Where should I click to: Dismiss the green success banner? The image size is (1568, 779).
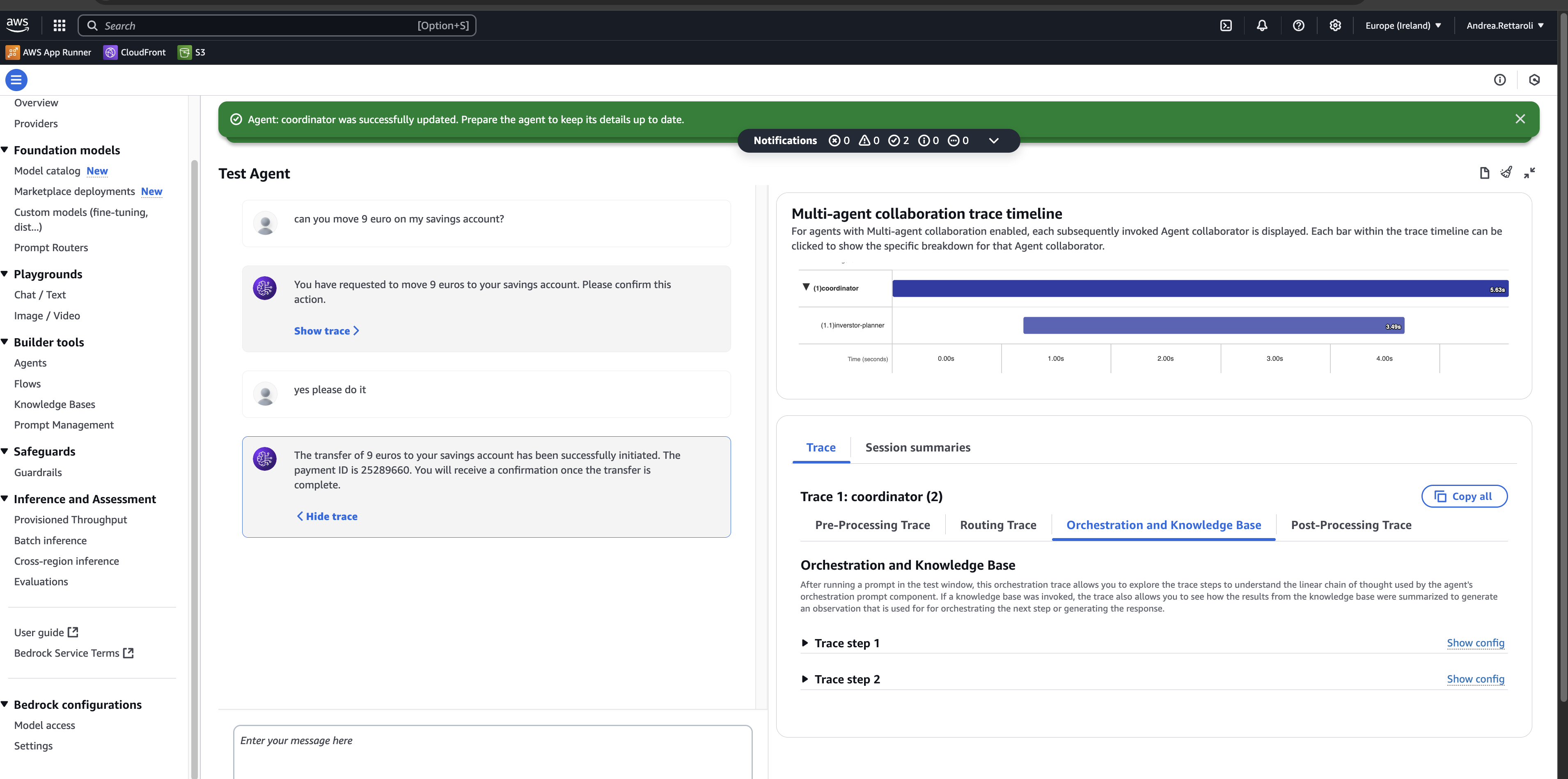click(1520, 119)
